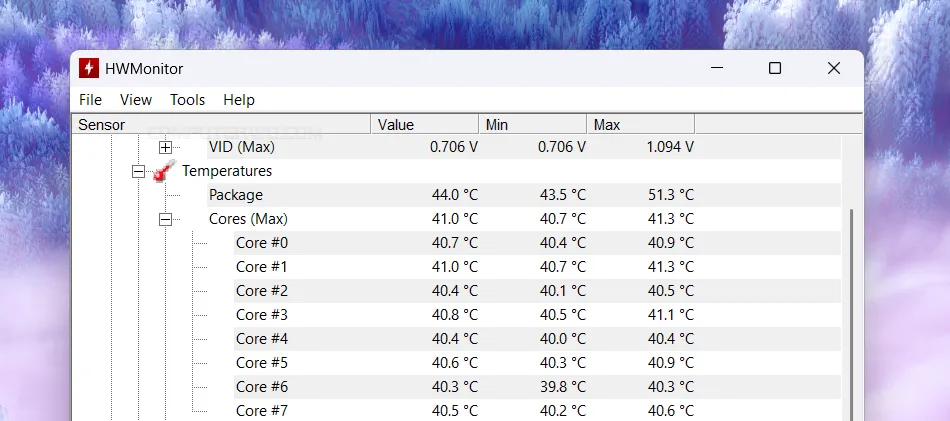Click the red thermometer Temperatures icon
Screen dimensions: 950x421
click(x=164, y=171)
